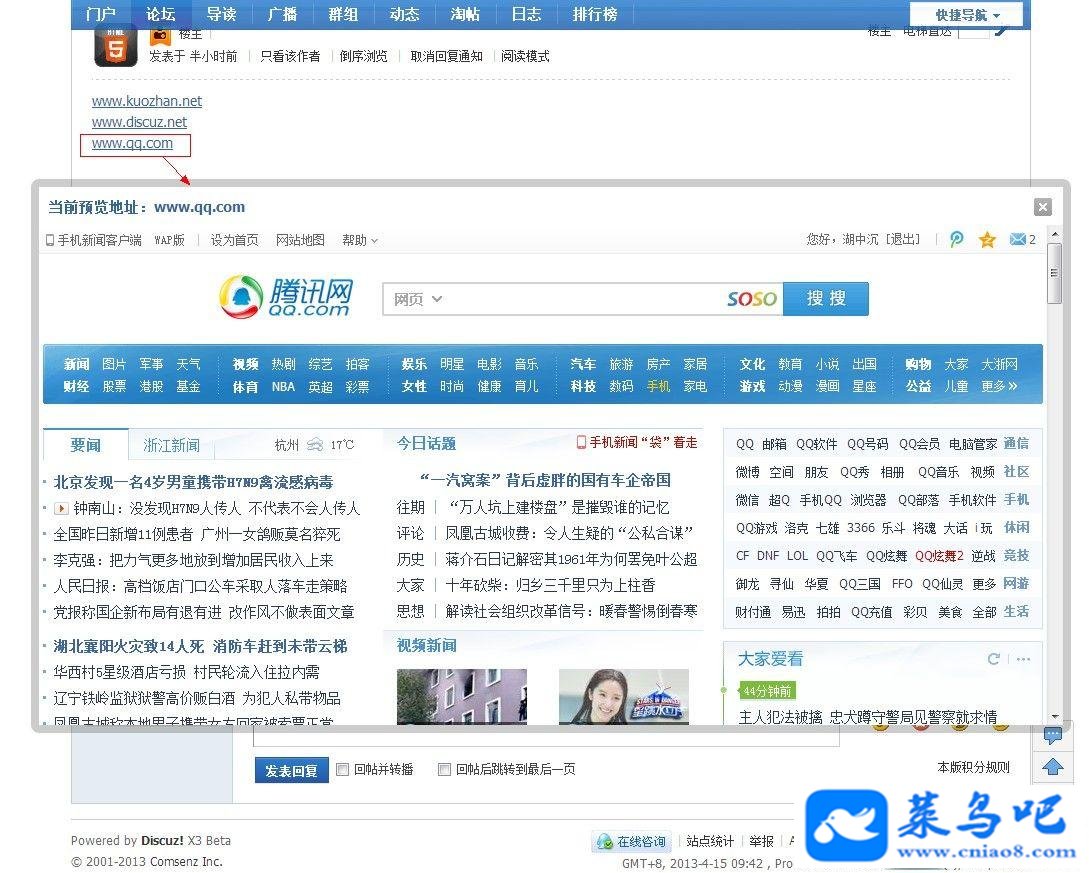
Task: Open the 排行榜 navigation item
Action: [595, 14]
